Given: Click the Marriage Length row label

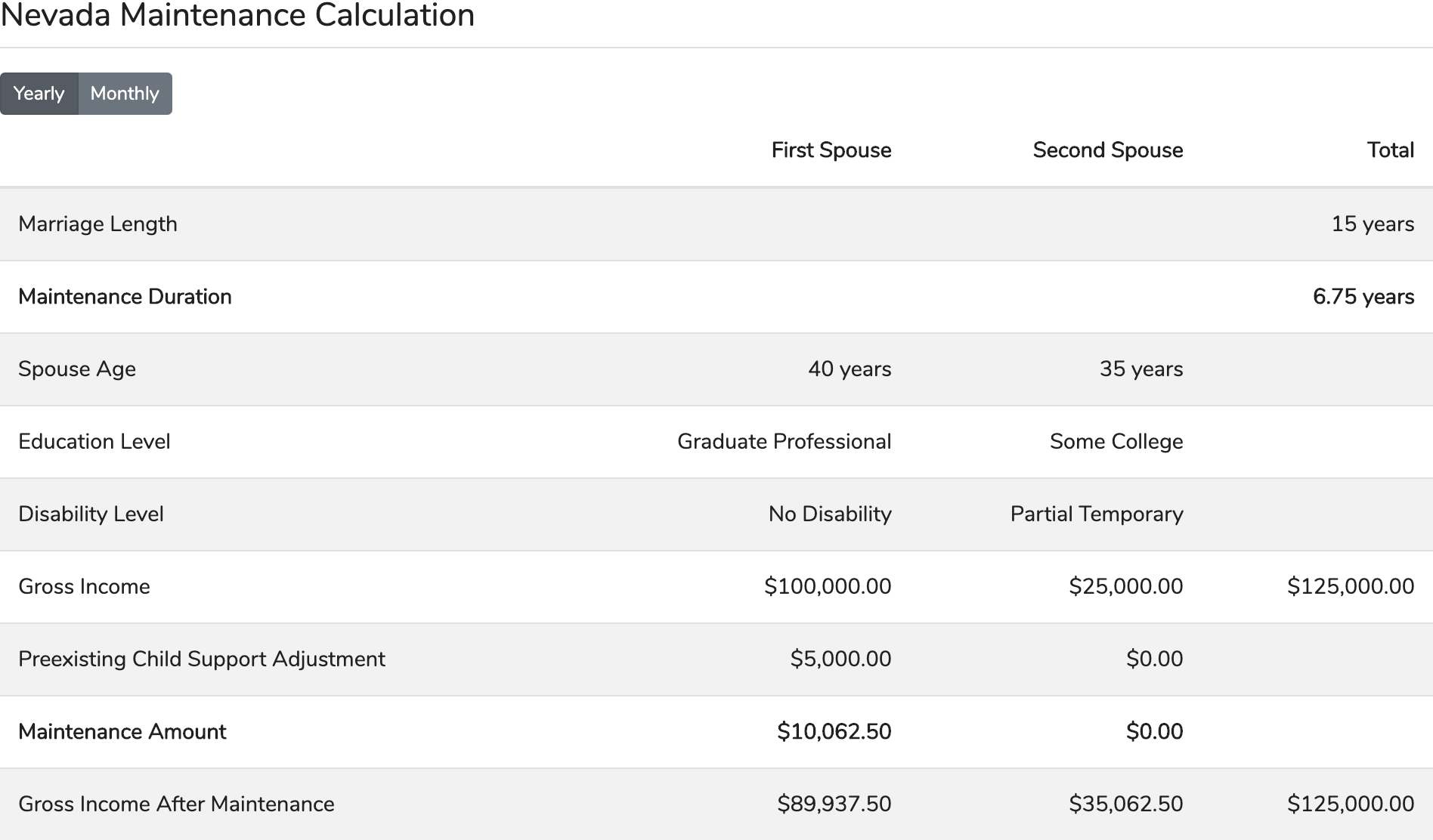Looking at the screenshot, I should click(97, 224).
